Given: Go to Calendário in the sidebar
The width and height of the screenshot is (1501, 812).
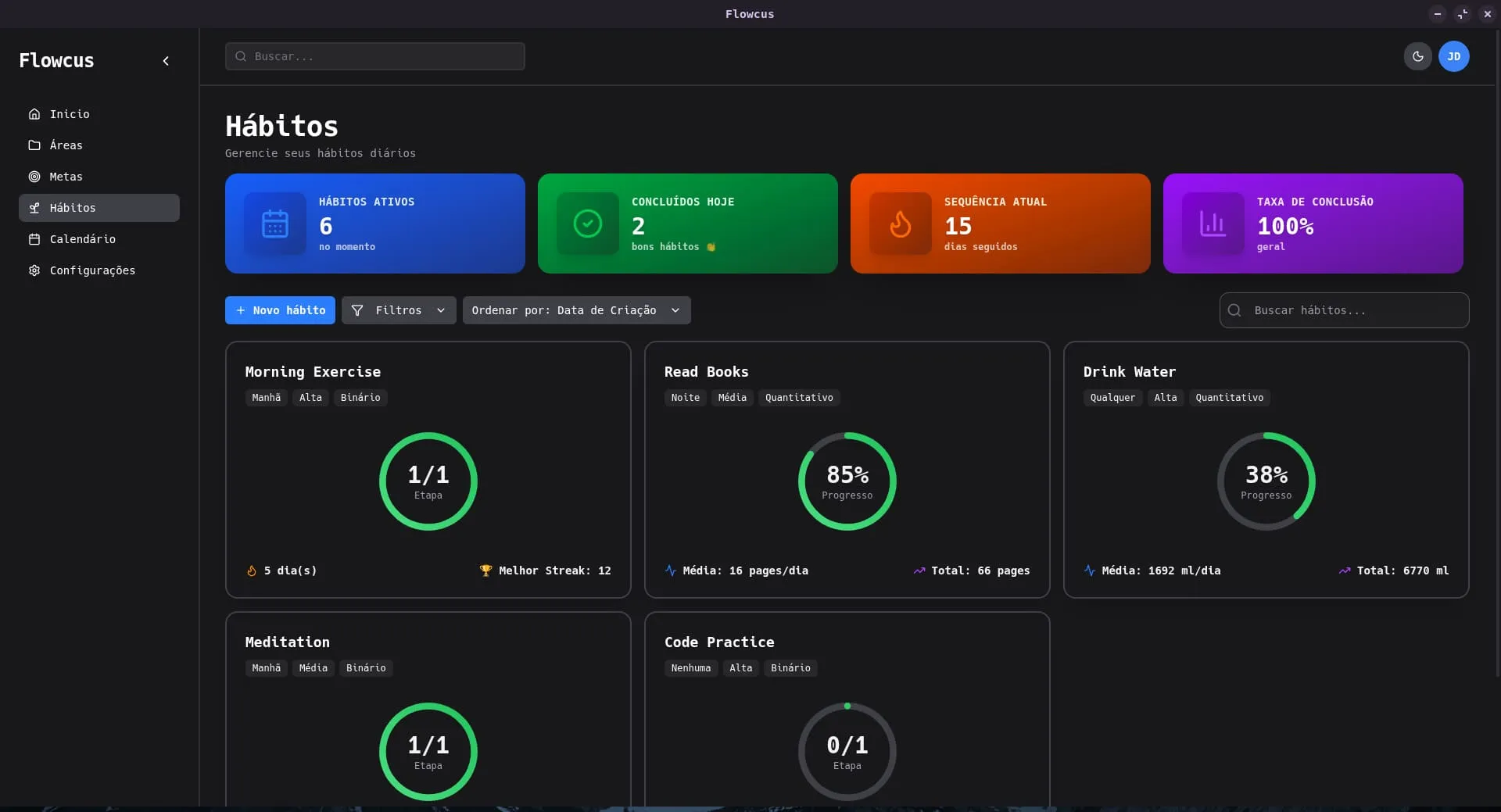Looking at the screenshot, I should (x=82, y=239).
